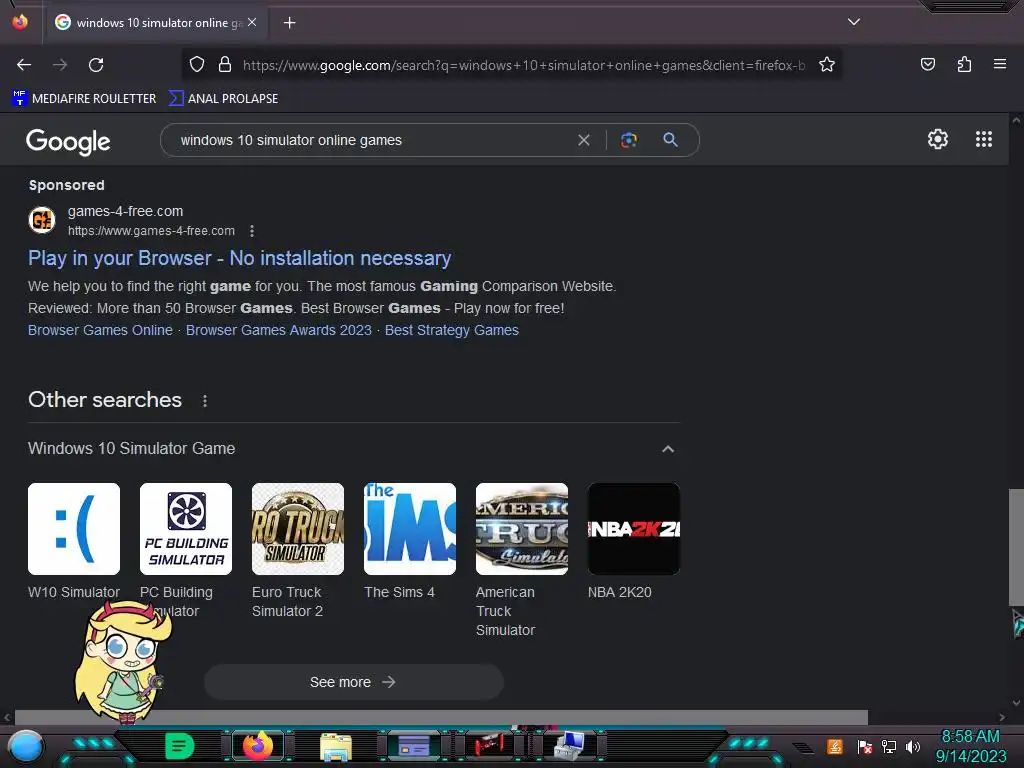Screen dimensions: 1024x768
Task: Open ANAL PROLAPSE bookmark
Action: [223, 99]
